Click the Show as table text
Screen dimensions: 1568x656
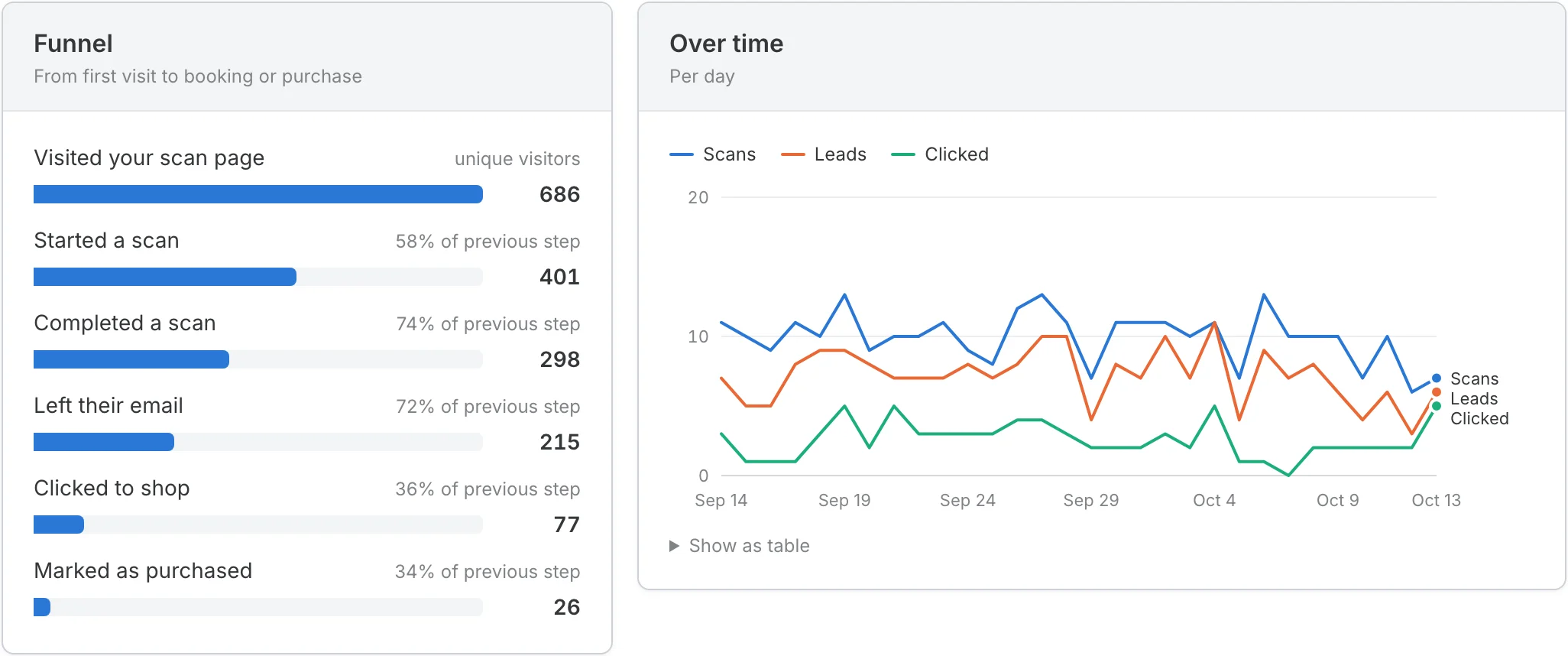coord(749,546)
